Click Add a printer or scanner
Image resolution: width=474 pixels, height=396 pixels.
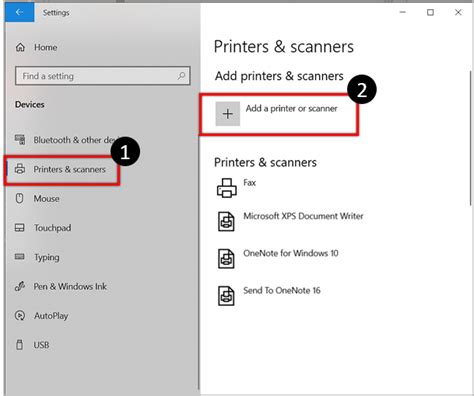coord(279,114)
